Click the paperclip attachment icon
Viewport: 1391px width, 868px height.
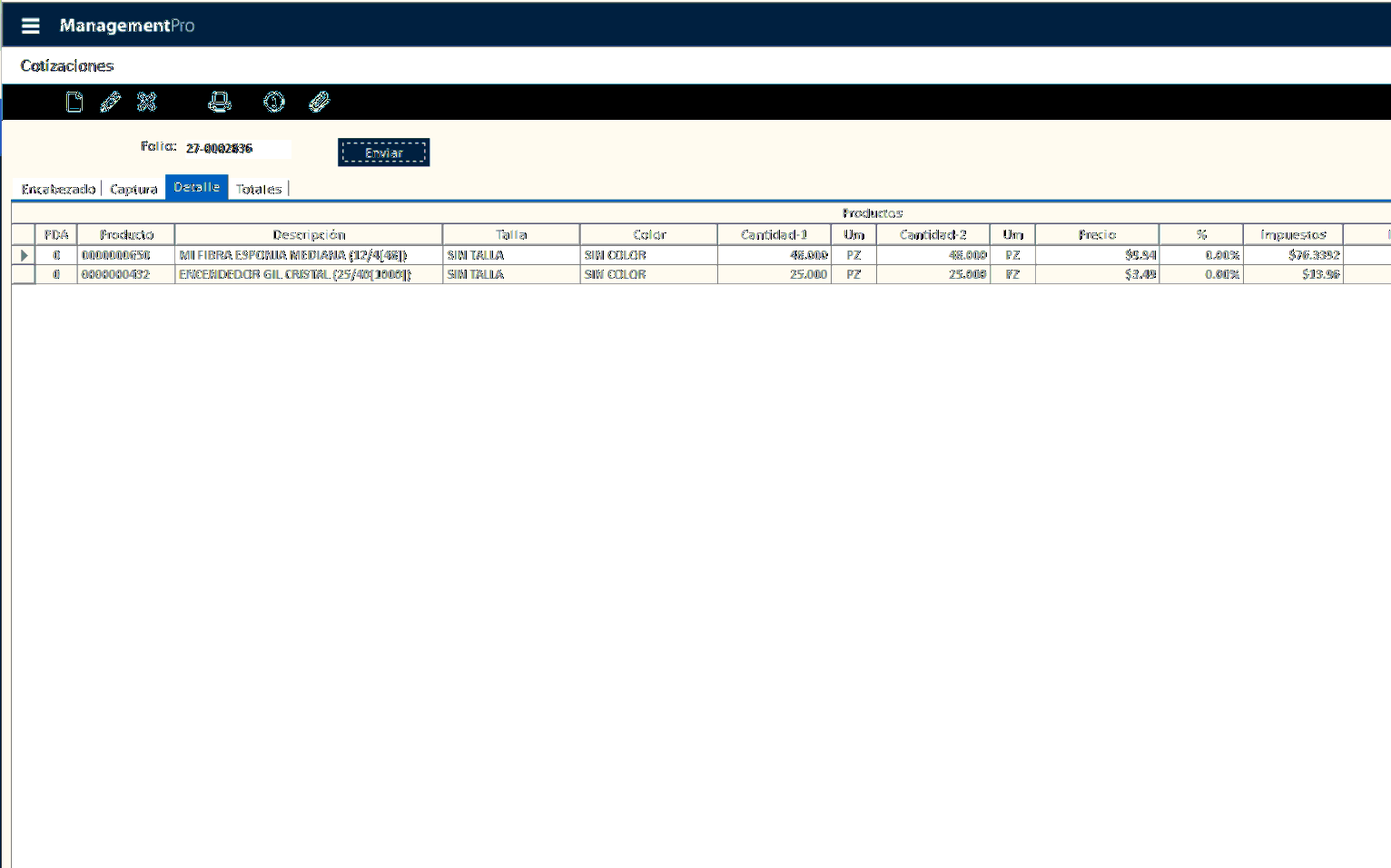319,102
